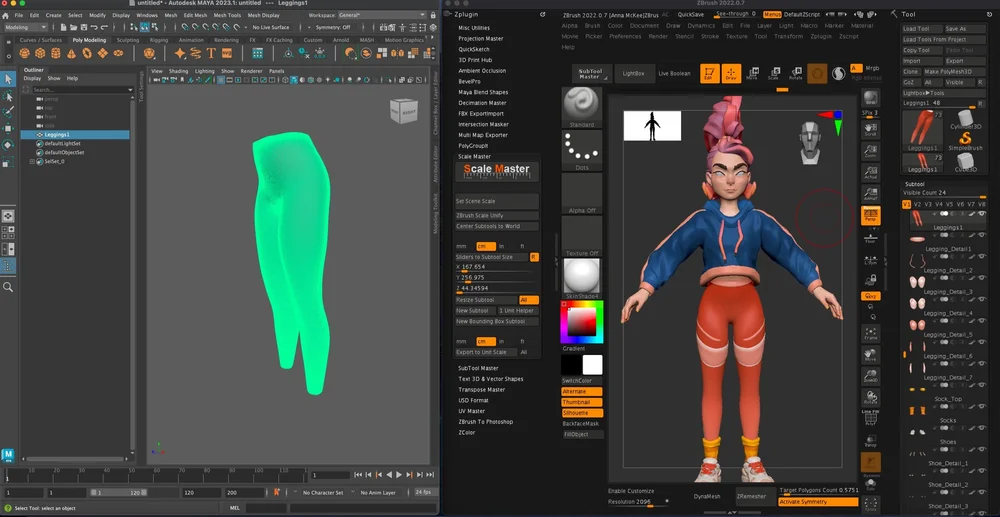Click the Resize Subtool button

pos(486,300)
